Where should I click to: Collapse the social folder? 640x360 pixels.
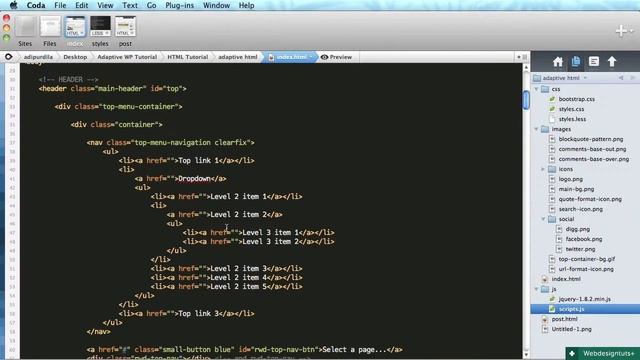(x=543, y=219)
